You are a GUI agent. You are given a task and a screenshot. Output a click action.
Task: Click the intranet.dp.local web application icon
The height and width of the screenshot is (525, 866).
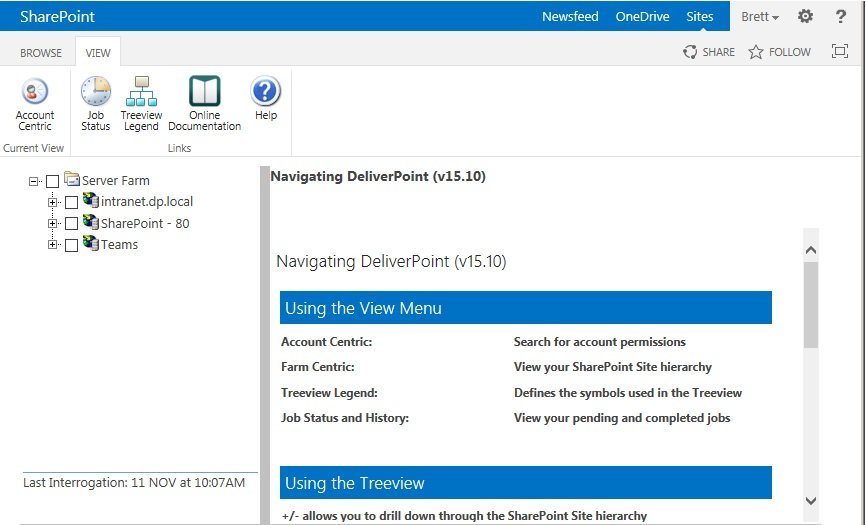(91, 200)
